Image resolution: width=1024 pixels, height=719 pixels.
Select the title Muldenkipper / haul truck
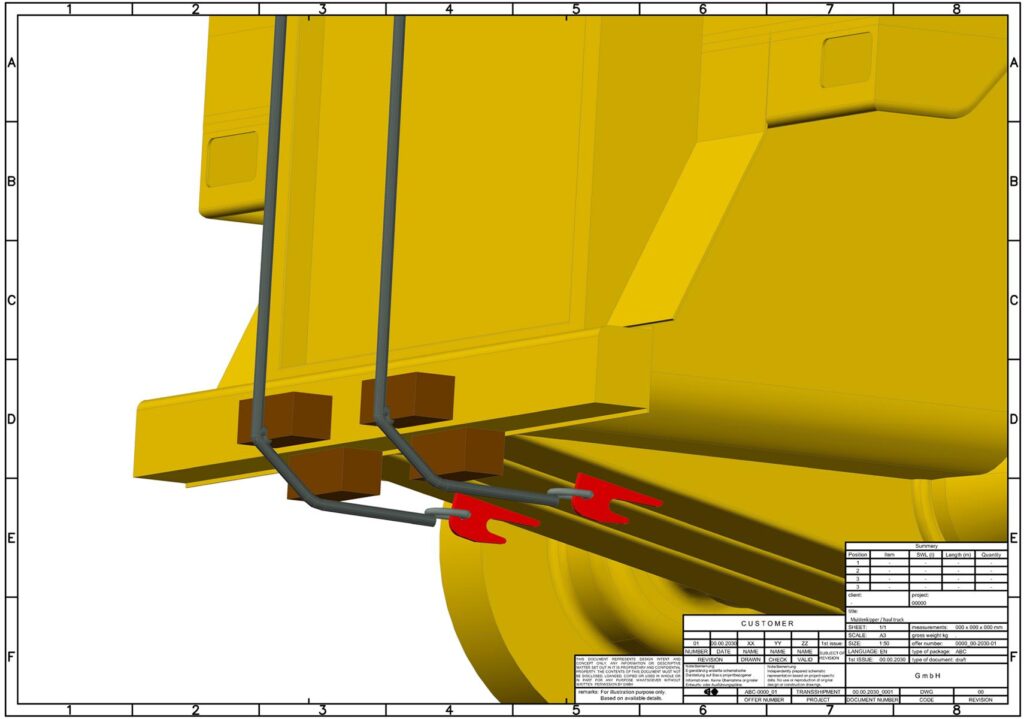877,618
